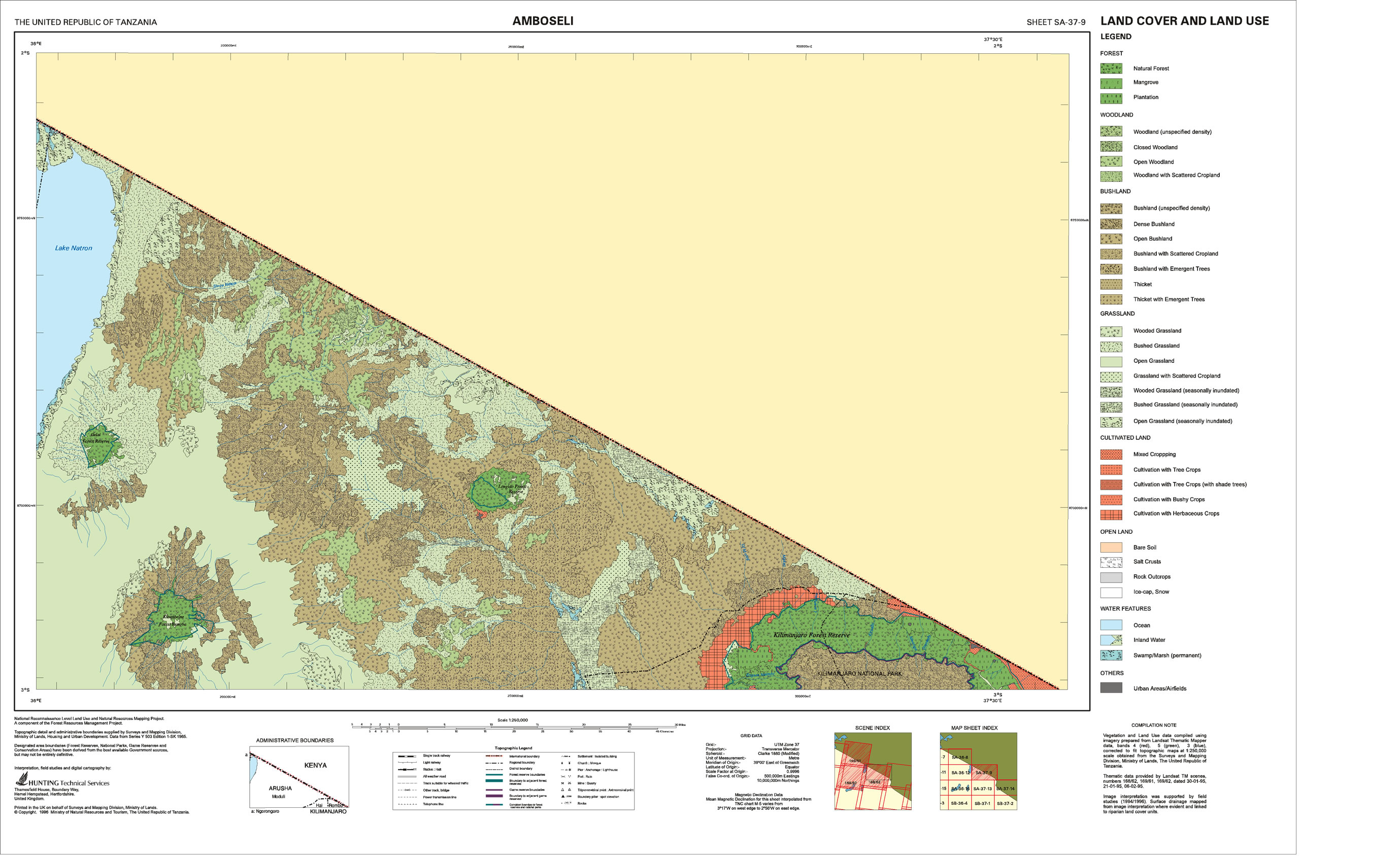Click the Administrative Boundaries inset map
The image size is (1400, 856).
[x=299, y=776]
